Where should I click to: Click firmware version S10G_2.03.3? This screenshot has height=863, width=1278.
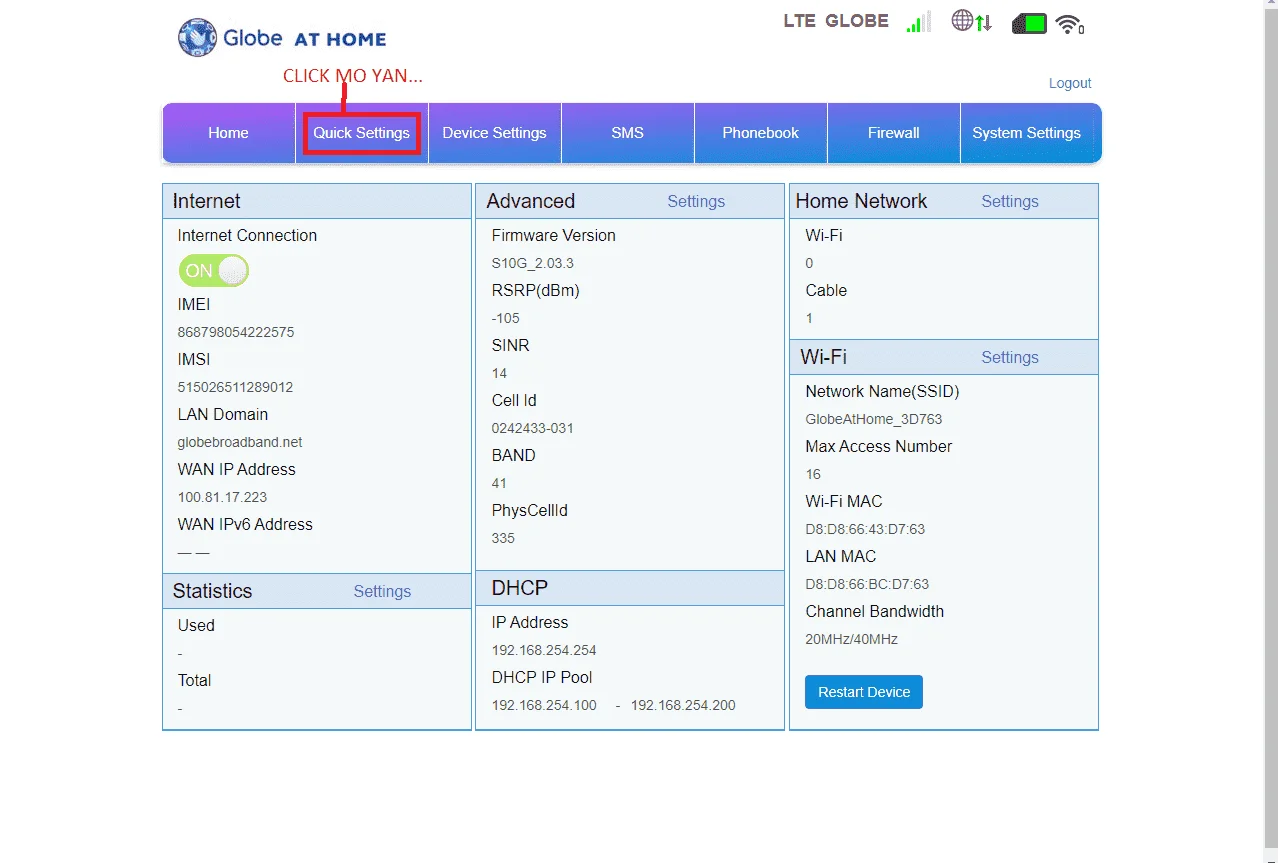pos(532,263)
